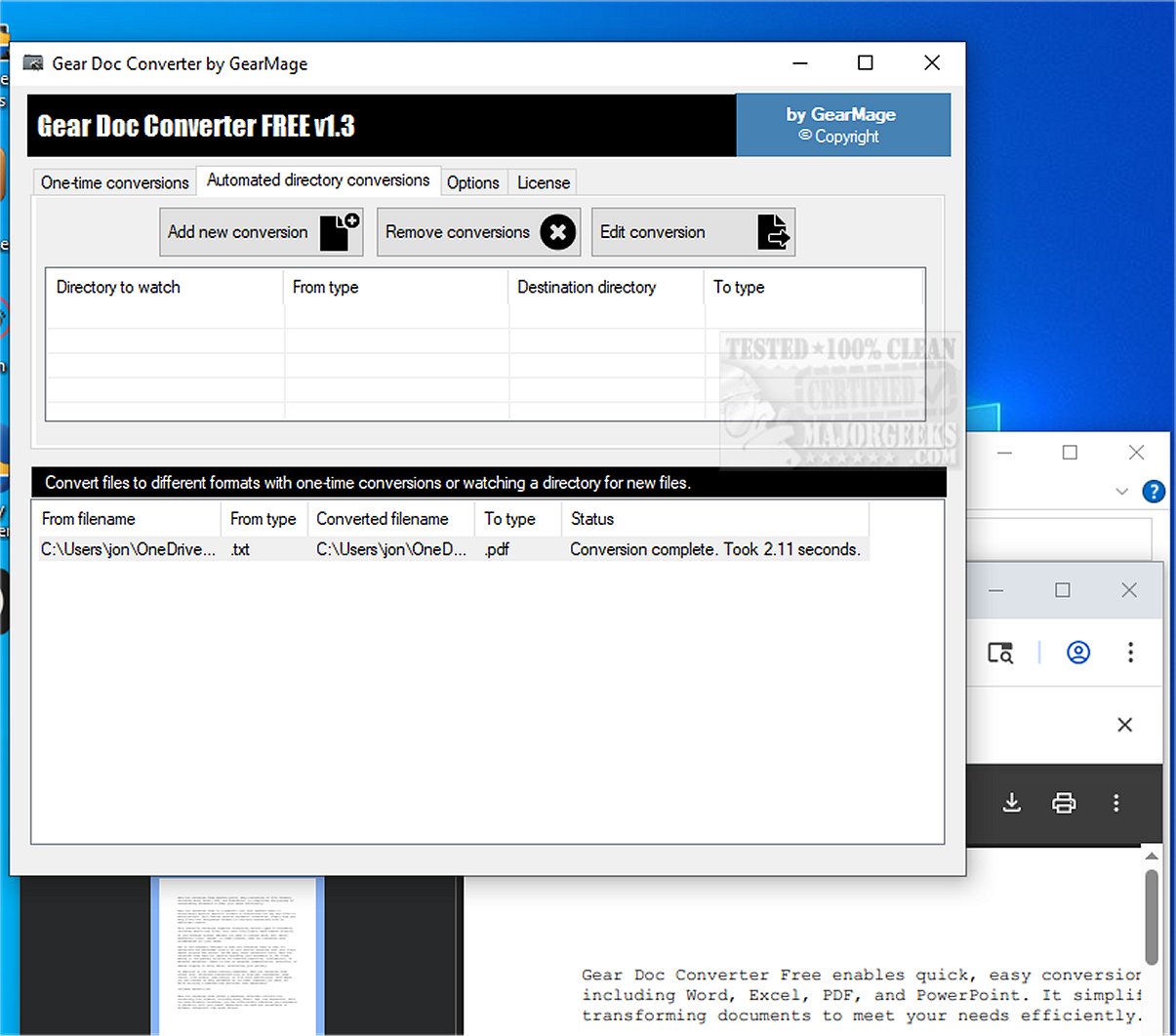Expand the chevron beside the help icon

tap(1121, 492)
